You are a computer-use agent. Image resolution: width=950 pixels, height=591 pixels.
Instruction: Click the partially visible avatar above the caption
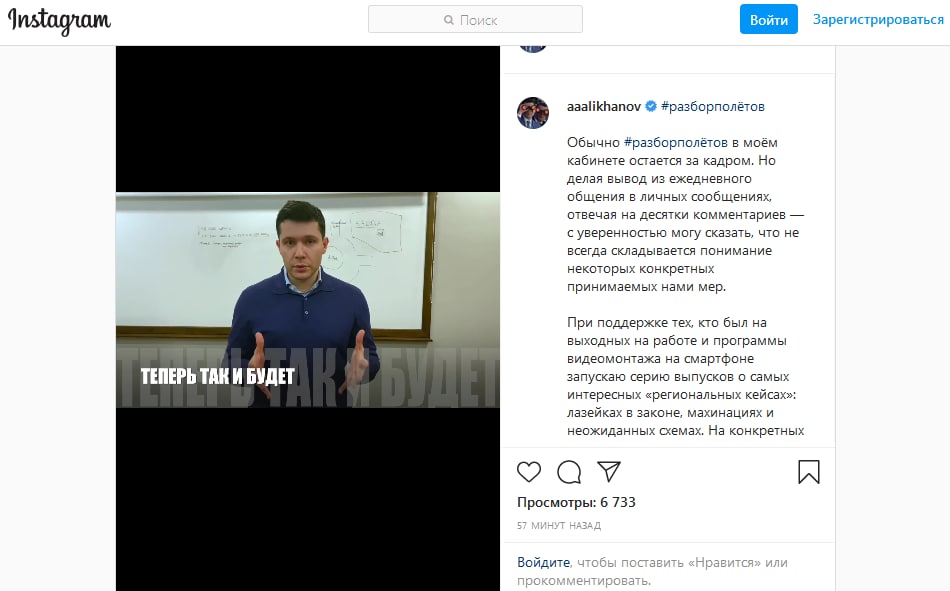click(x=533, y=49)
